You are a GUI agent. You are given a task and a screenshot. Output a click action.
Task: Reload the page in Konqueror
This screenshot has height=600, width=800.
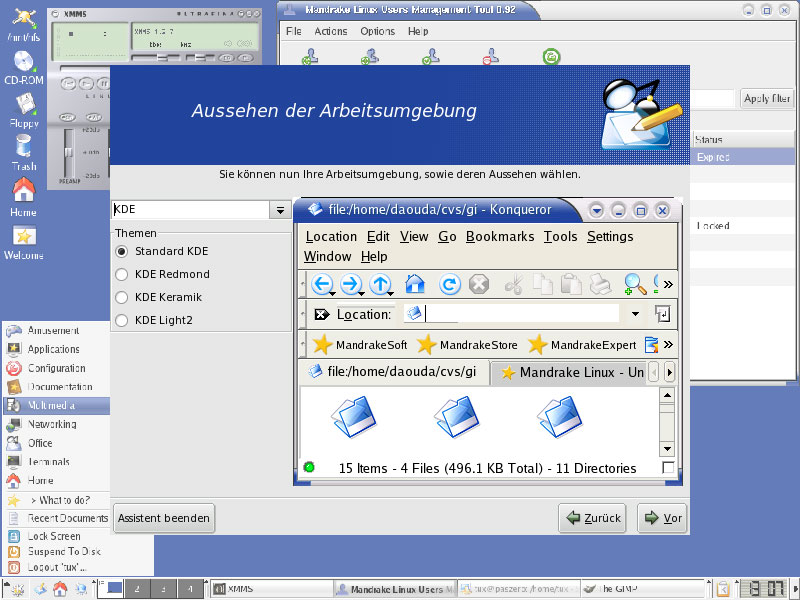450,285
